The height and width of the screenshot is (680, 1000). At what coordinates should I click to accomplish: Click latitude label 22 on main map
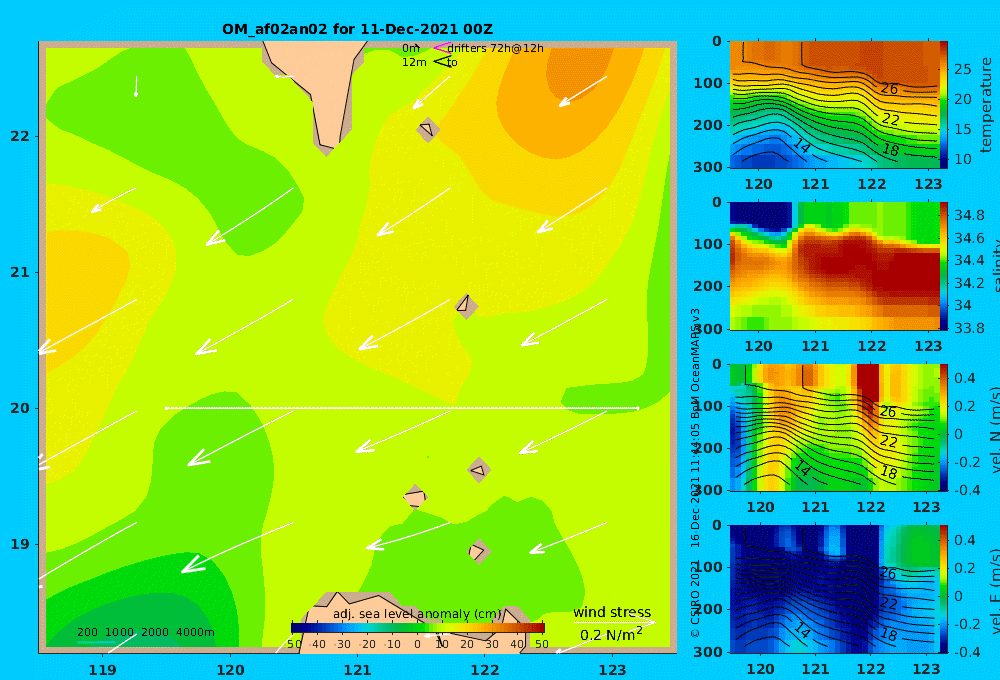20,136
